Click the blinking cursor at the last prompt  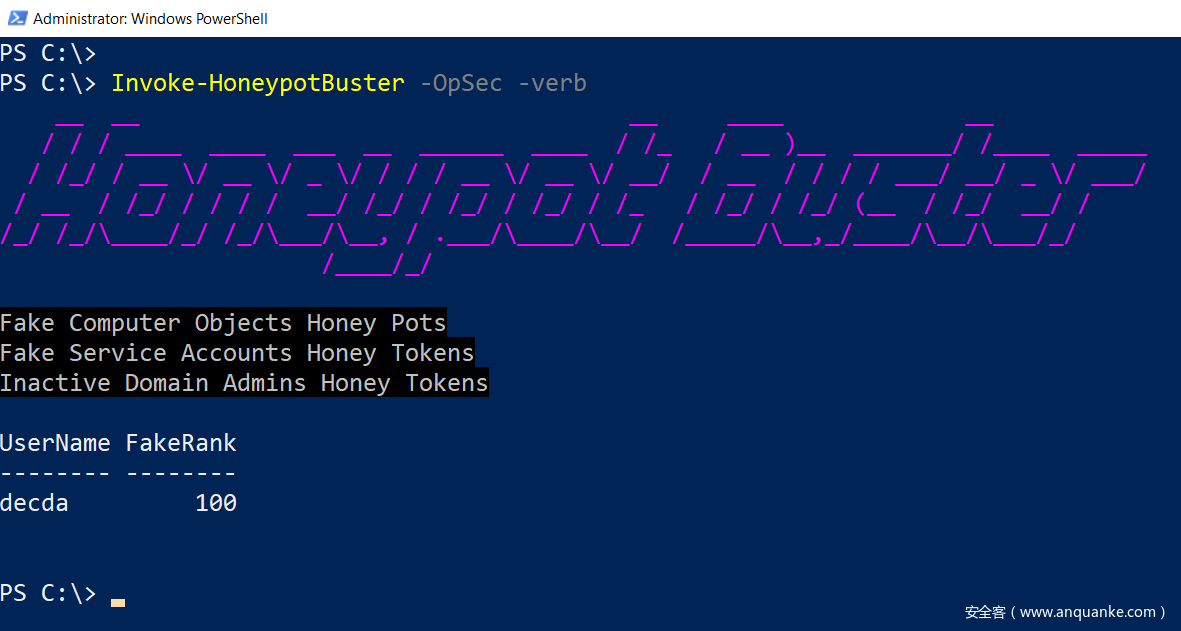pos(118,602)
